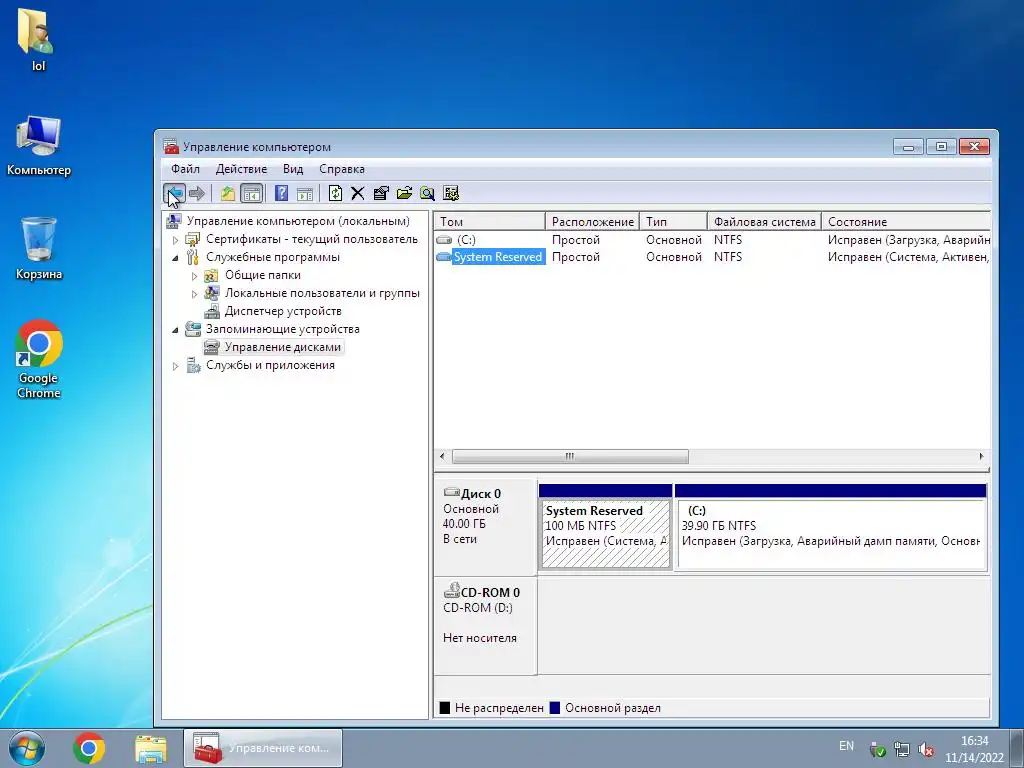
Task: Click the Up one level folder icon
Action: [x=227, y=193]
